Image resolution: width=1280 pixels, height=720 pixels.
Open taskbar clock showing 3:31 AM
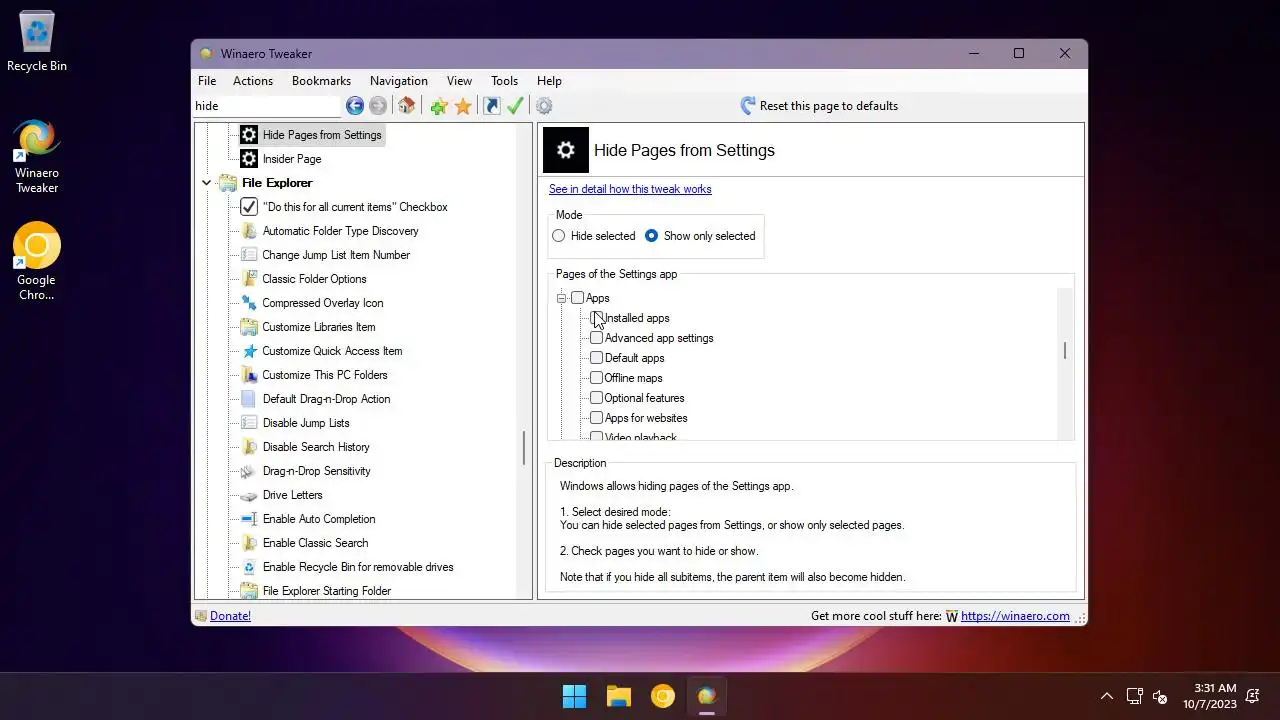[1210, 696]
